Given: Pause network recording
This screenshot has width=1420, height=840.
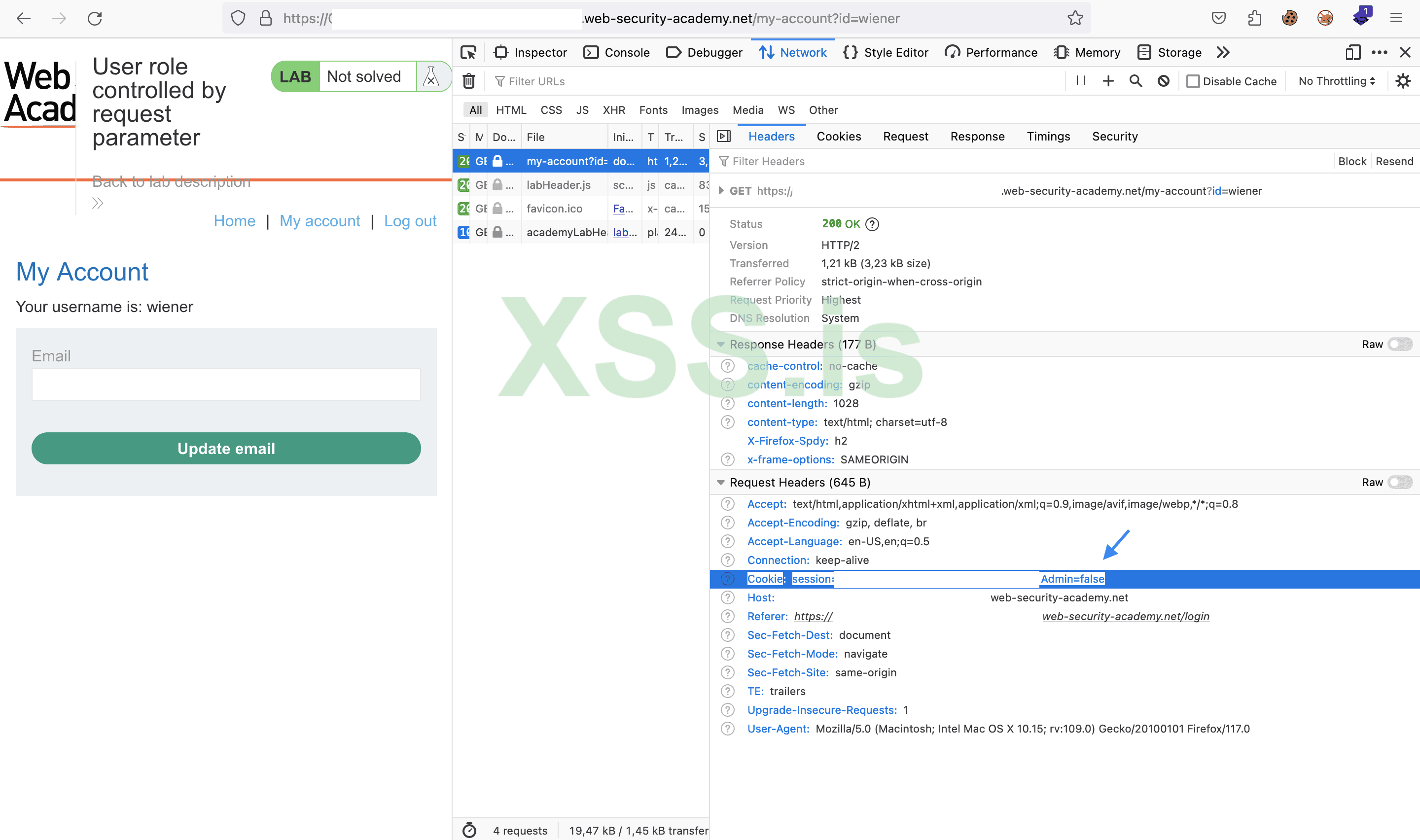Looking at the screenshot, I should [x=1080, y=81].
